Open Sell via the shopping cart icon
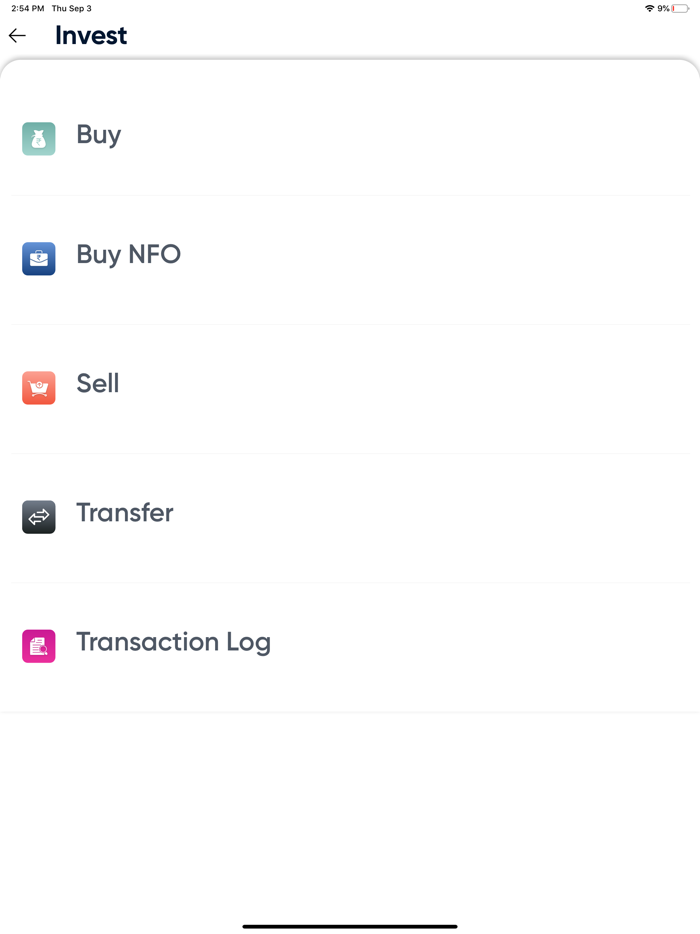This screenshot has height=934, width=700. click(38, 388)
